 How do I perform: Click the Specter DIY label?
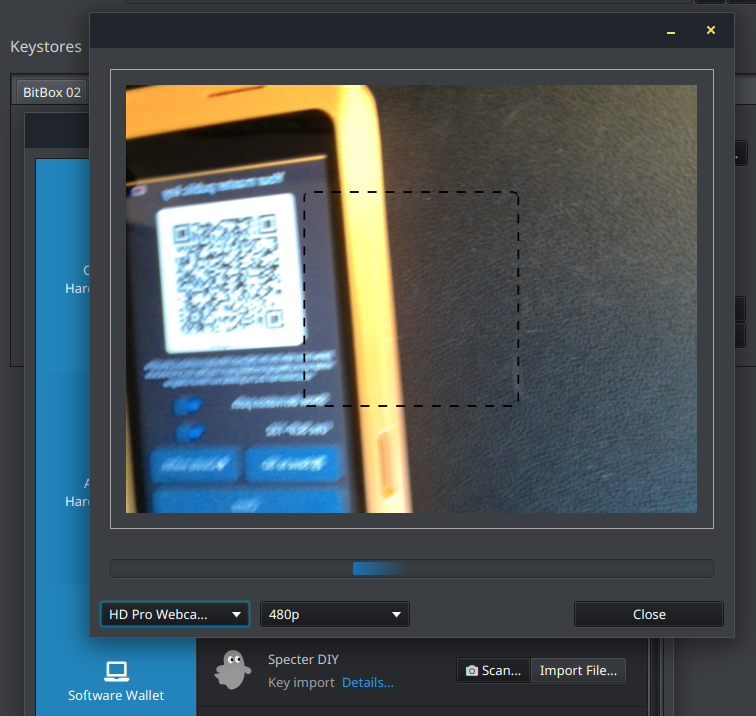point(303,659)
